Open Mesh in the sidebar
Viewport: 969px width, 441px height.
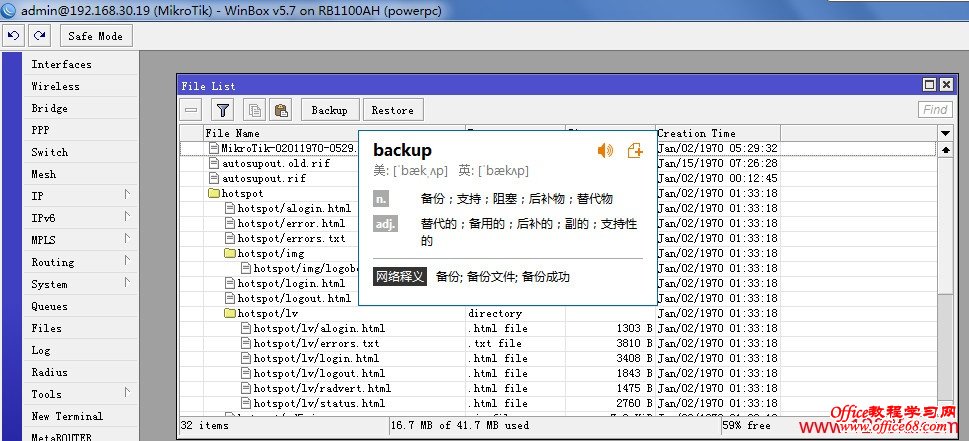tap(43, 174)
